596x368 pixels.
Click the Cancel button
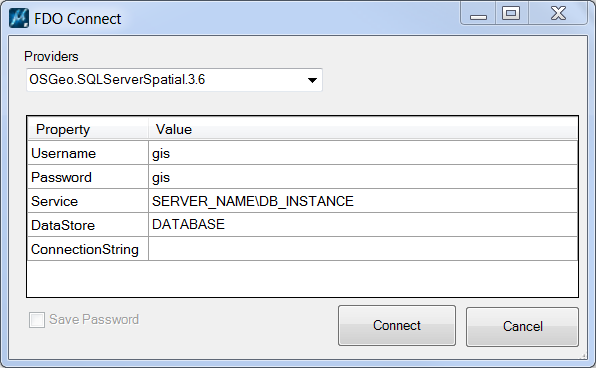pos(522,327)
